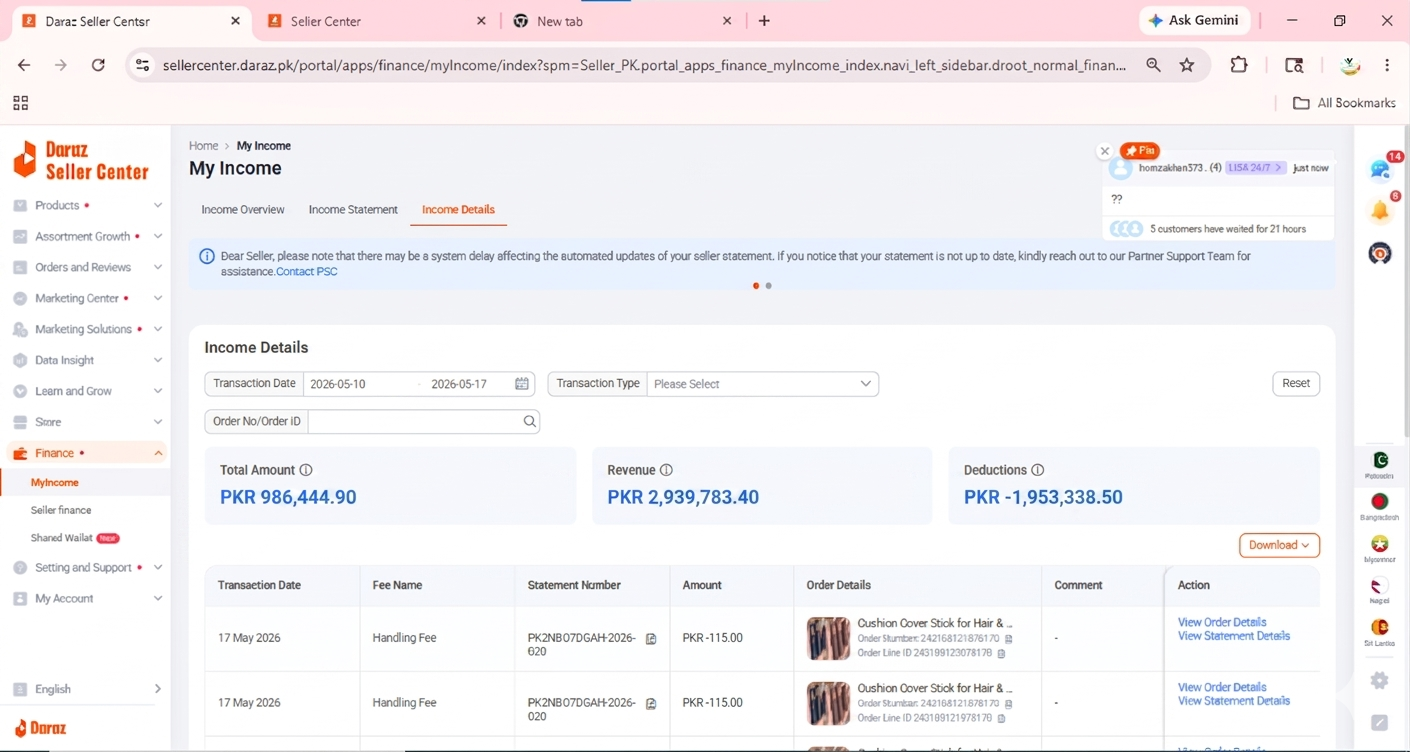This screenshot has height=752, width=1410.
Task: View Order Details for first Handling Fee row
Action: (1222, 622)
